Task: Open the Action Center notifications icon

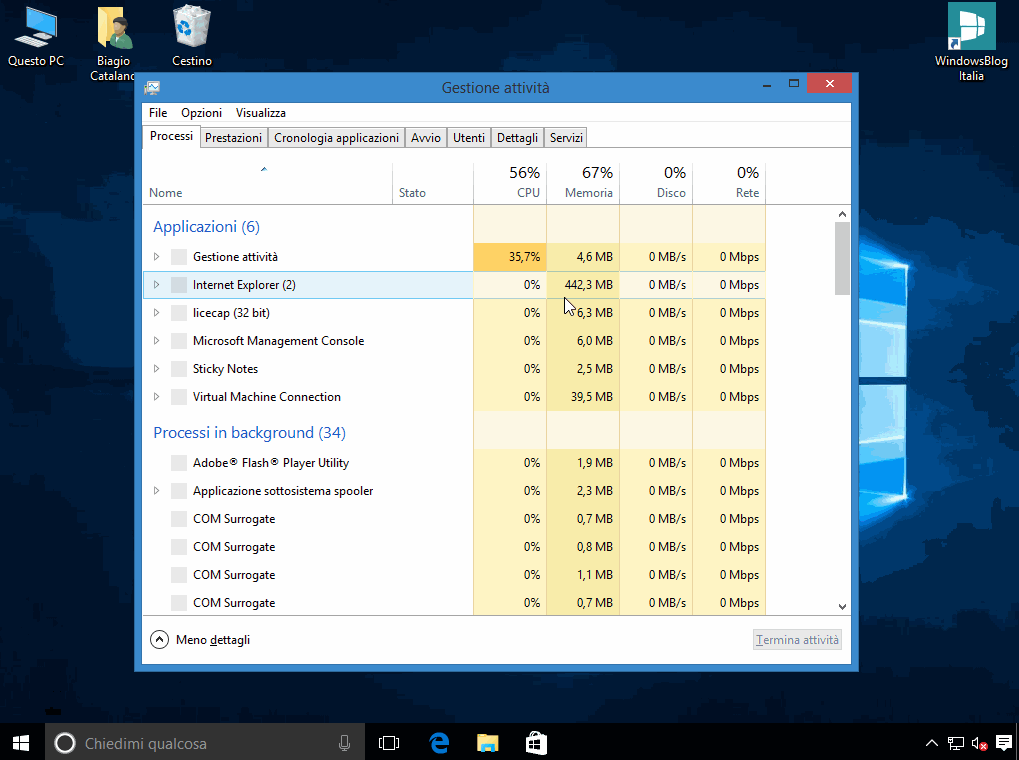Action: 1003,743
